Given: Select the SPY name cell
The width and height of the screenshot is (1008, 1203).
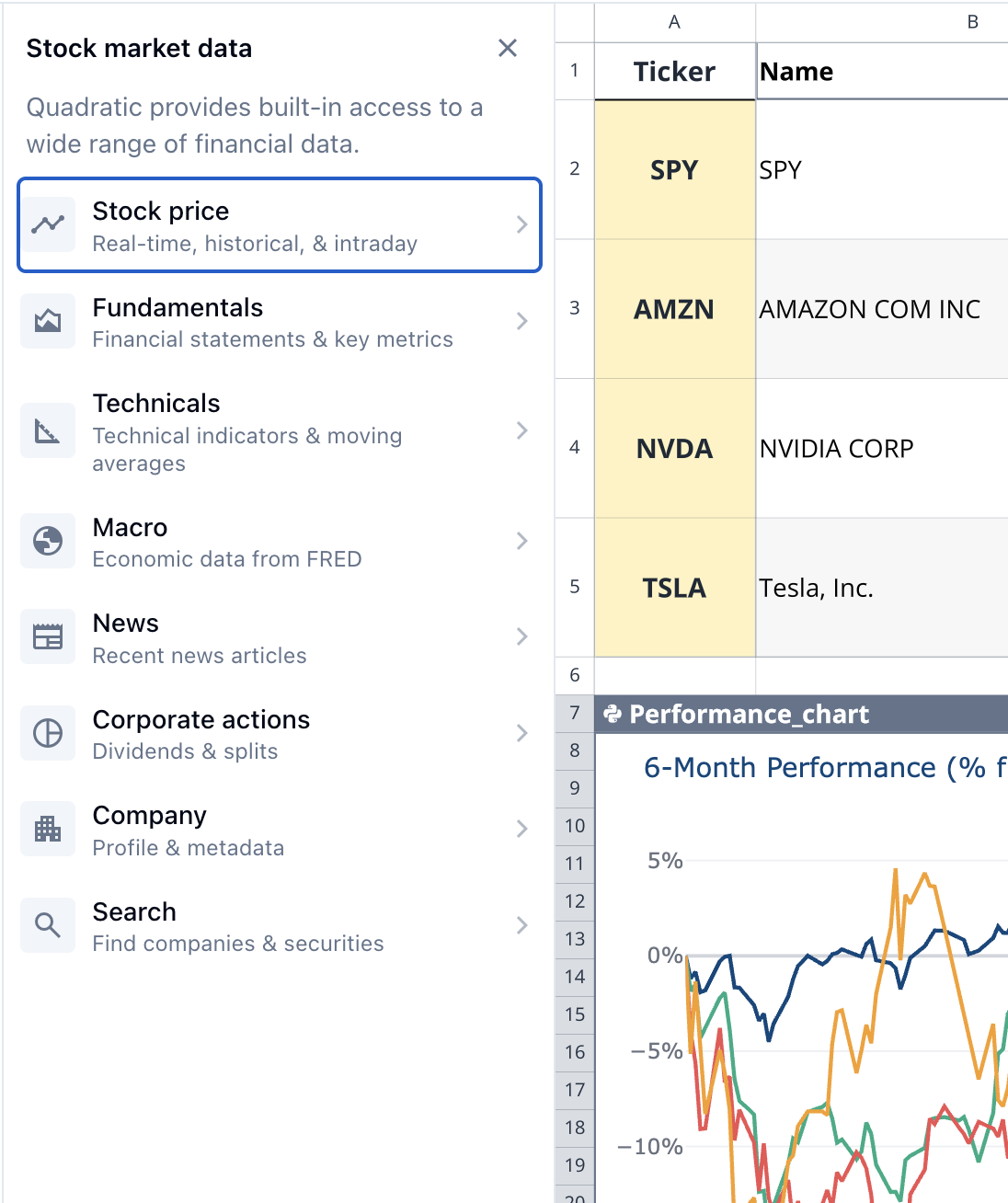Looking at the screenshot, I should point(882,169).
